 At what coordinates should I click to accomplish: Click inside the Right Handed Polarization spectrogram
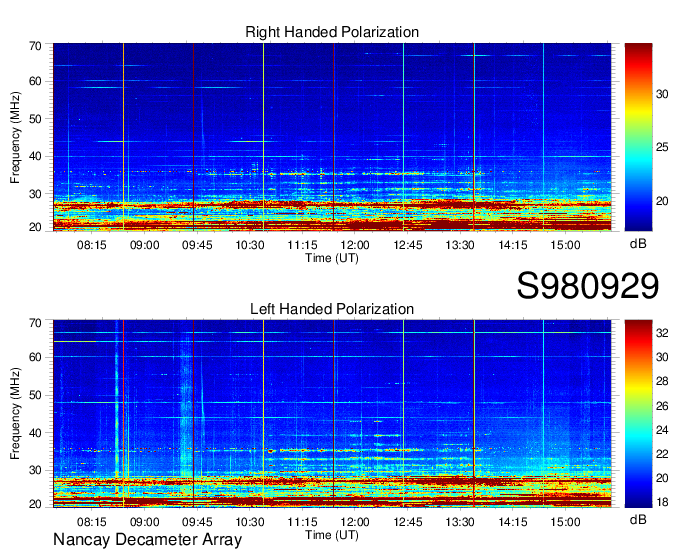tap(332, 137)
